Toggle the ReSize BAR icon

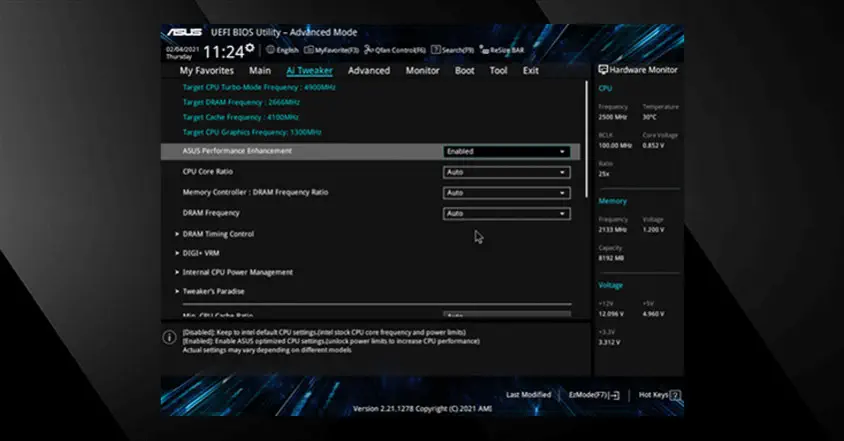[484, 49]
